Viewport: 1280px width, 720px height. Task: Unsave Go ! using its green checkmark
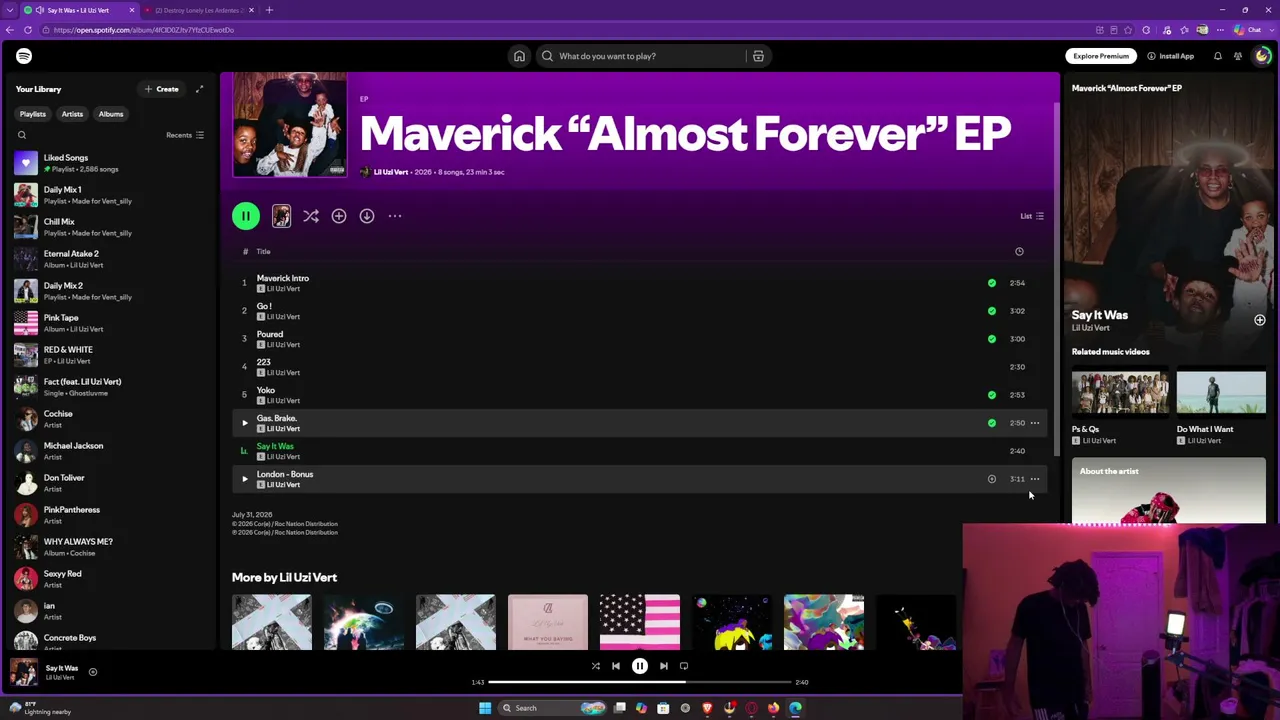992,311
